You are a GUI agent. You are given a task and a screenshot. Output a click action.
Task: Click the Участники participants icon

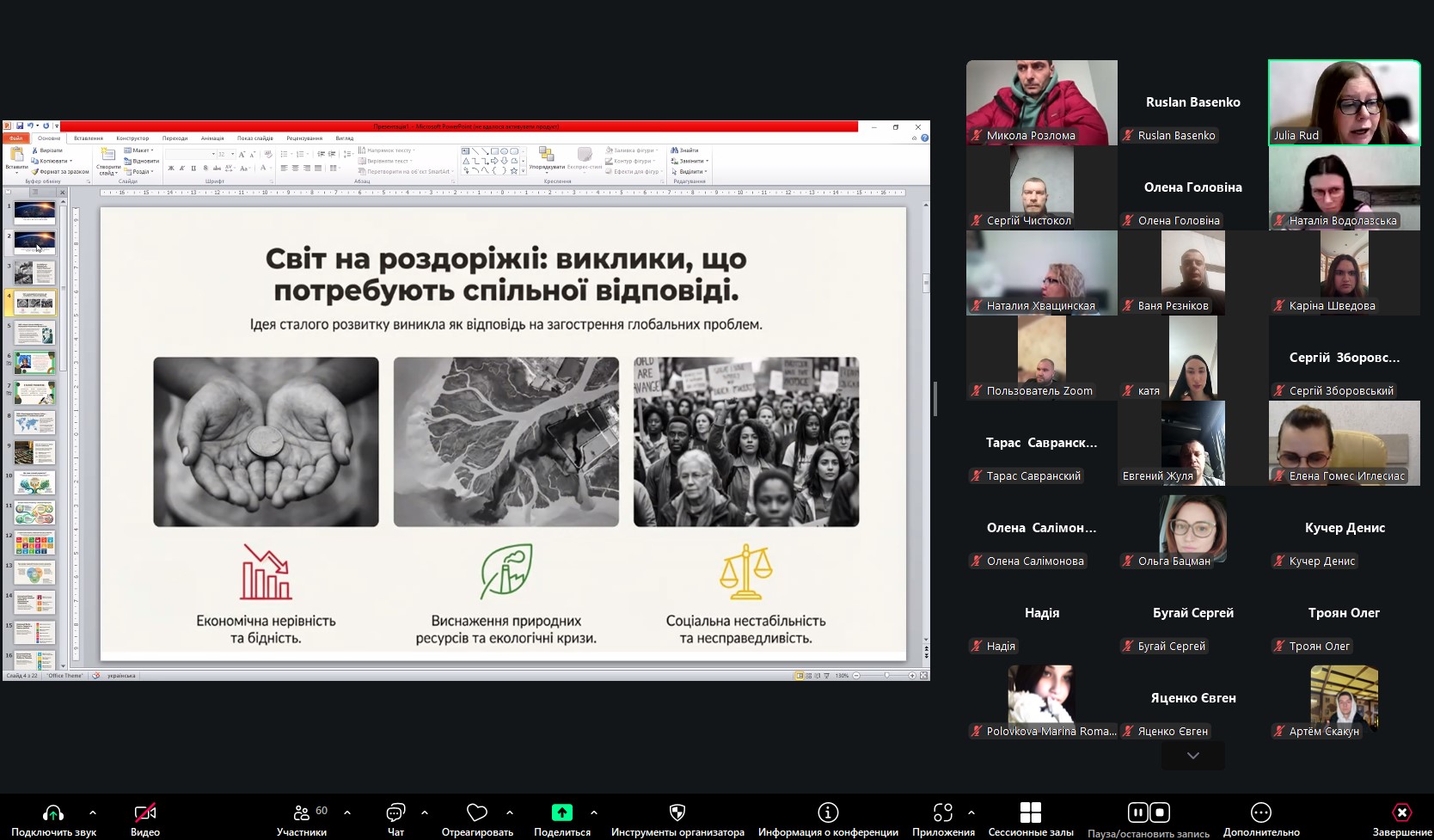(302, 812)
